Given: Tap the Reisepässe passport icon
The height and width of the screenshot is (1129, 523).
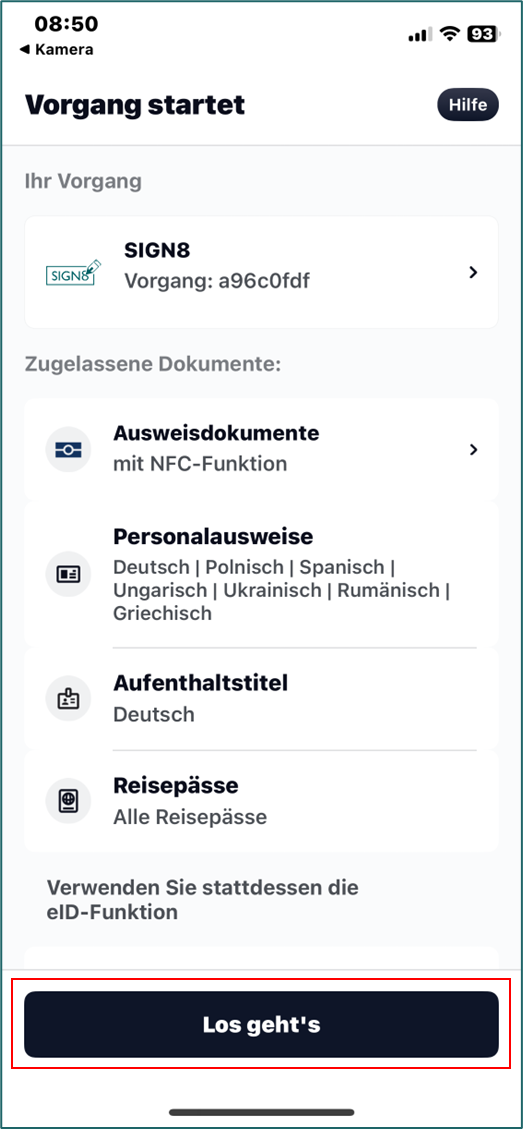Looking at the screenshot, I should click(68, 801).
